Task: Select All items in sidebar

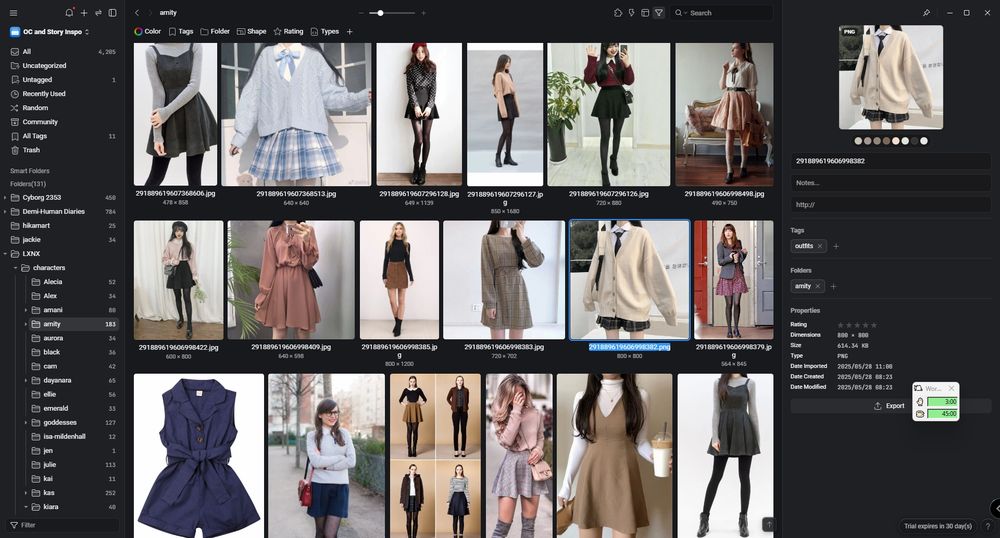Action: (x=62, y=52)
